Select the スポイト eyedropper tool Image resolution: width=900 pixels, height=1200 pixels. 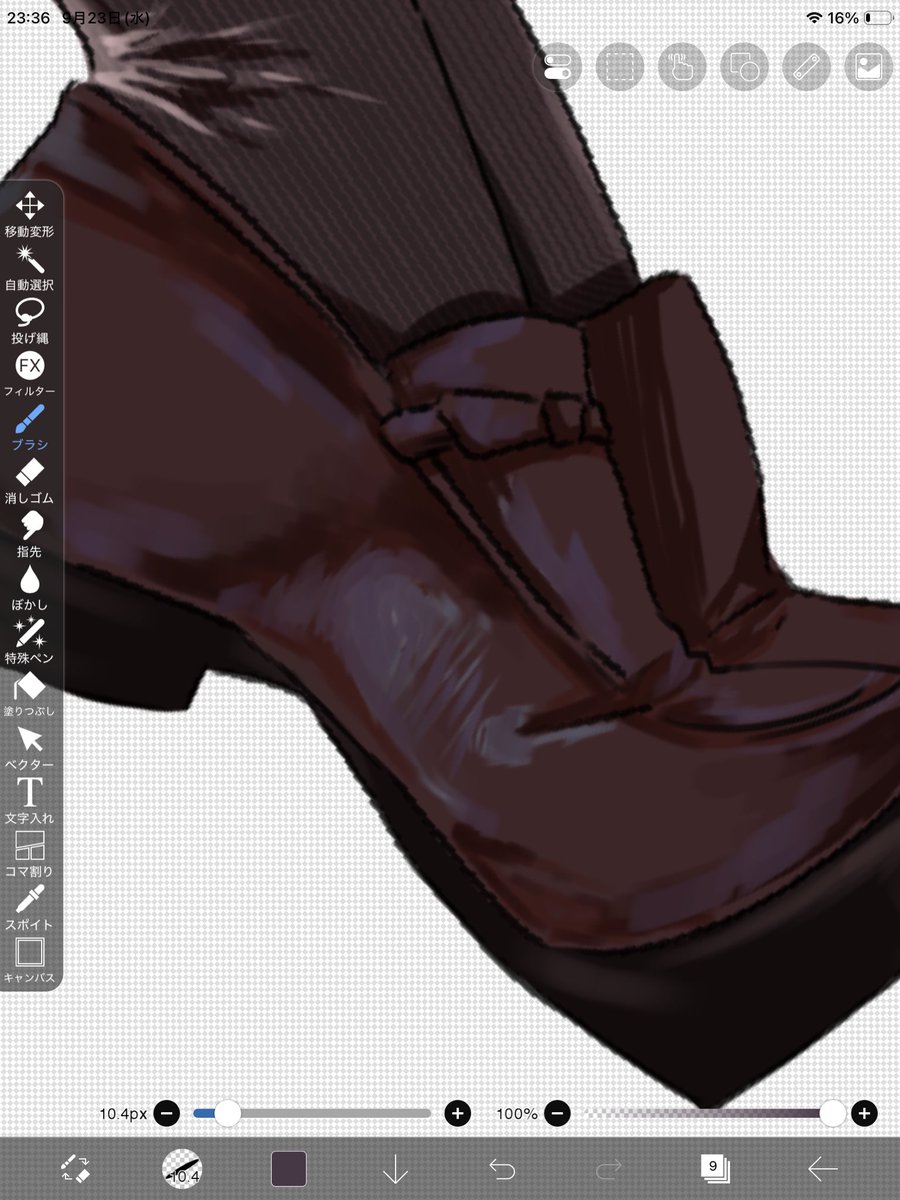(x=30, y=908)
